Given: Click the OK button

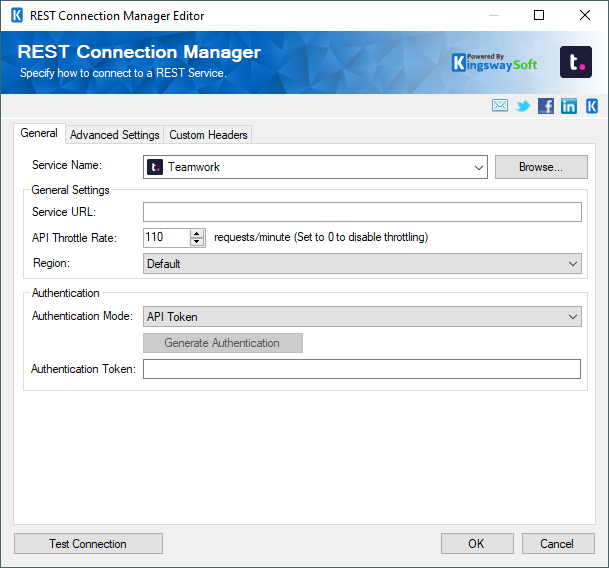Looking at the screenshot, I should pos(477,544).
